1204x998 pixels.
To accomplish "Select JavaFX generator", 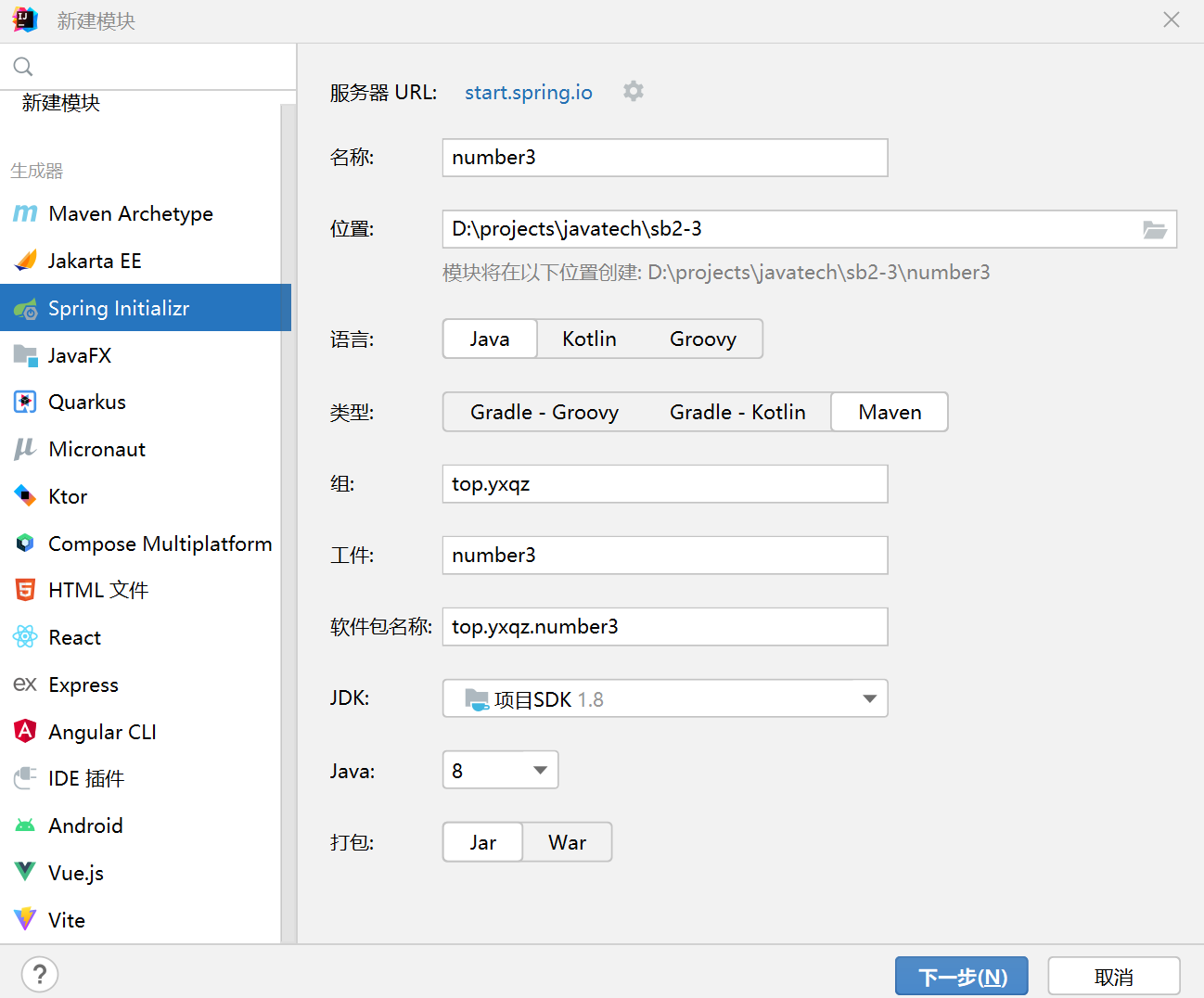I will (x=80, y=355).
